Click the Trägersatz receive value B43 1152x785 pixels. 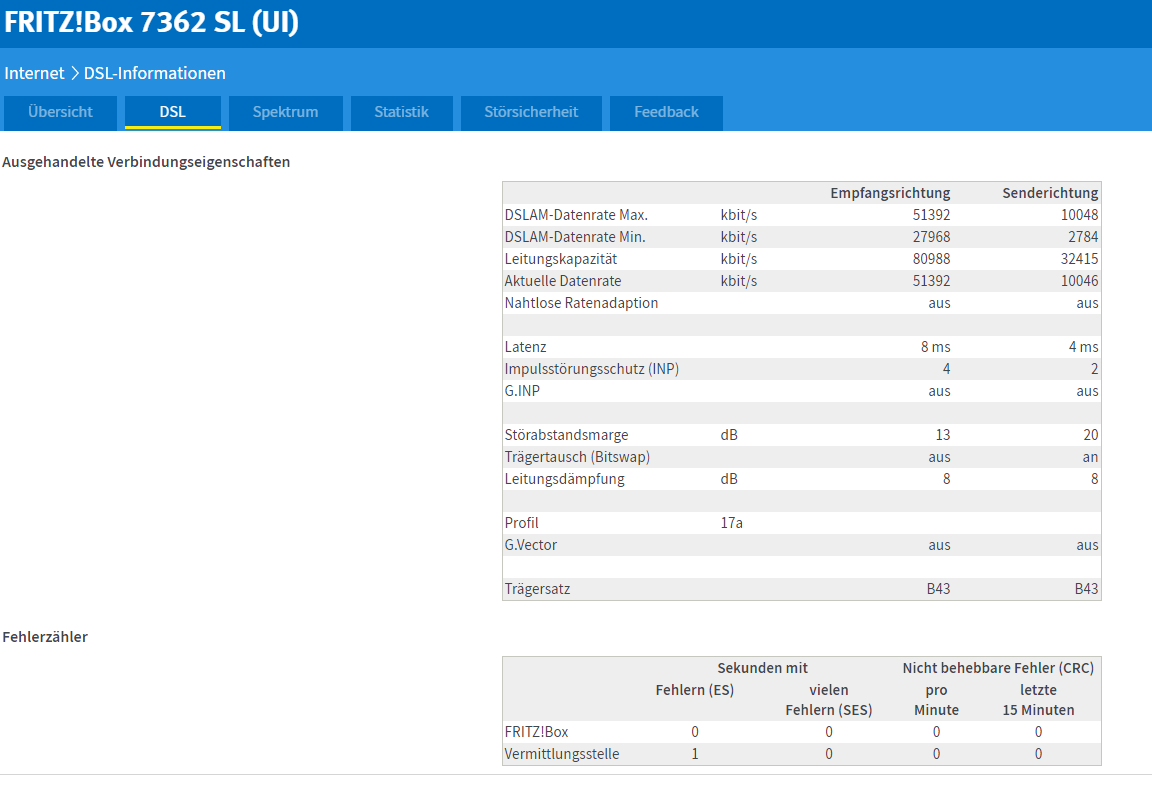pyautogui.click(x=938, y=589)
